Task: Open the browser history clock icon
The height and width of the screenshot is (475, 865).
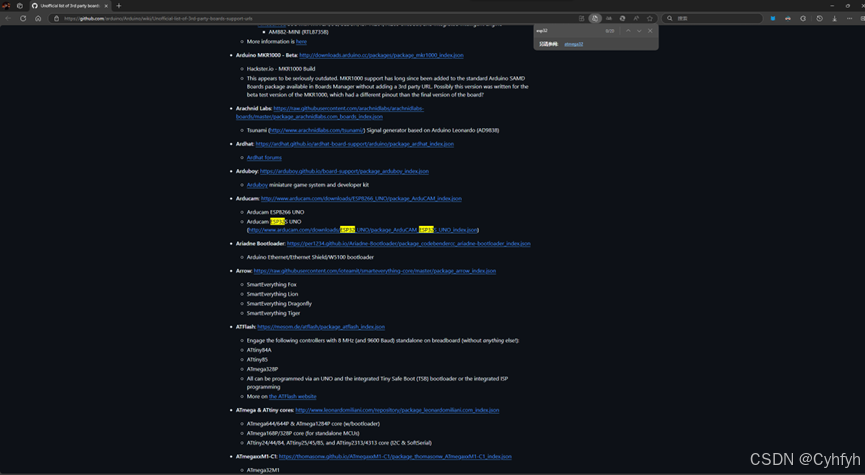Action: (820, 18)
